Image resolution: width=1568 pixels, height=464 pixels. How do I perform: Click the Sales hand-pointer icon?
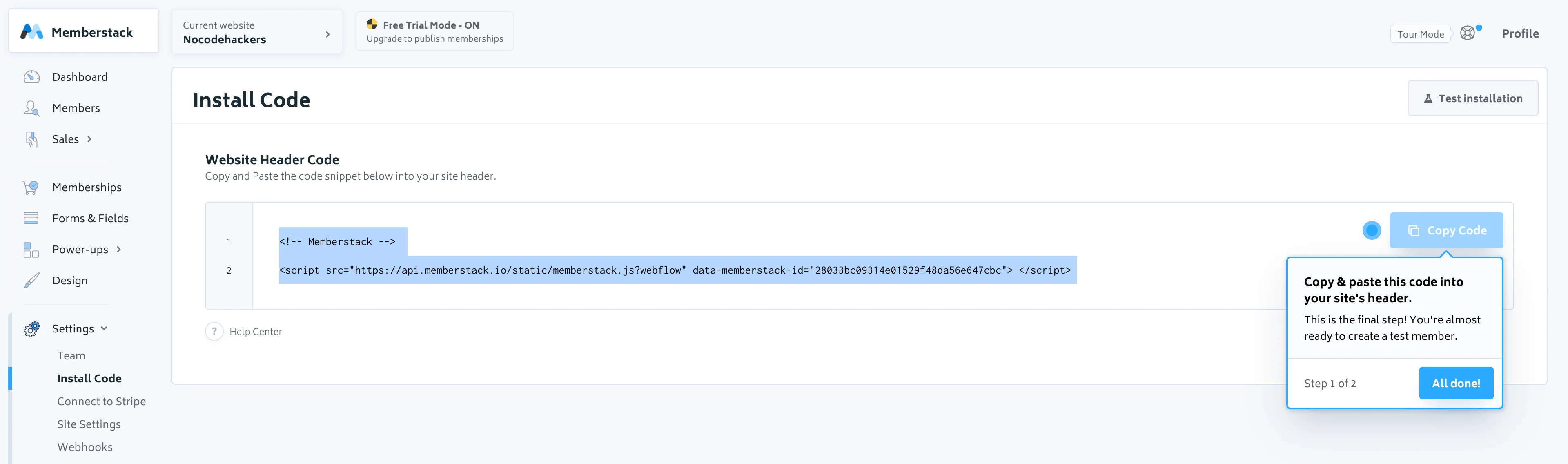[x=32, y=139]
